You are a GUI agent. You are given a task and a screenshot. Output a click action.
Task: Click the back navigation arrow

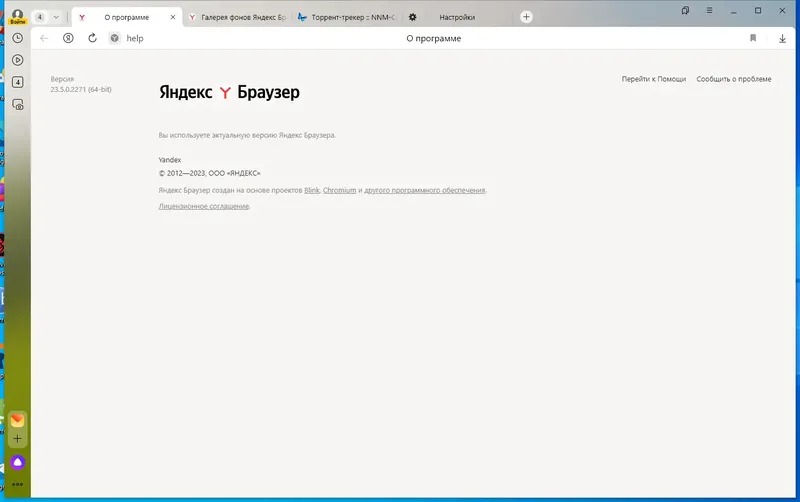click(x=44, y=38)
